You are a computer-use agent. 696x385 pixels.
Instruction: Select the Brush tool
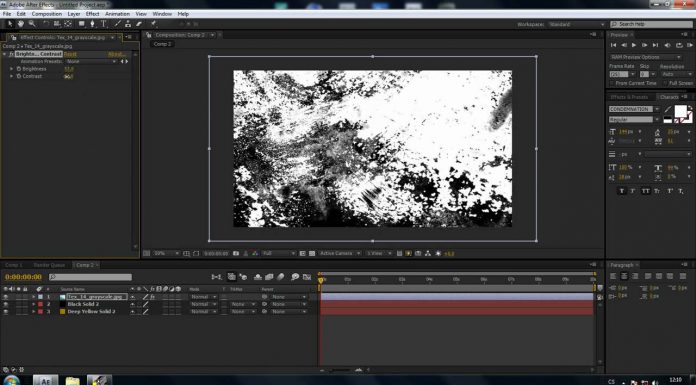point(118,24)
